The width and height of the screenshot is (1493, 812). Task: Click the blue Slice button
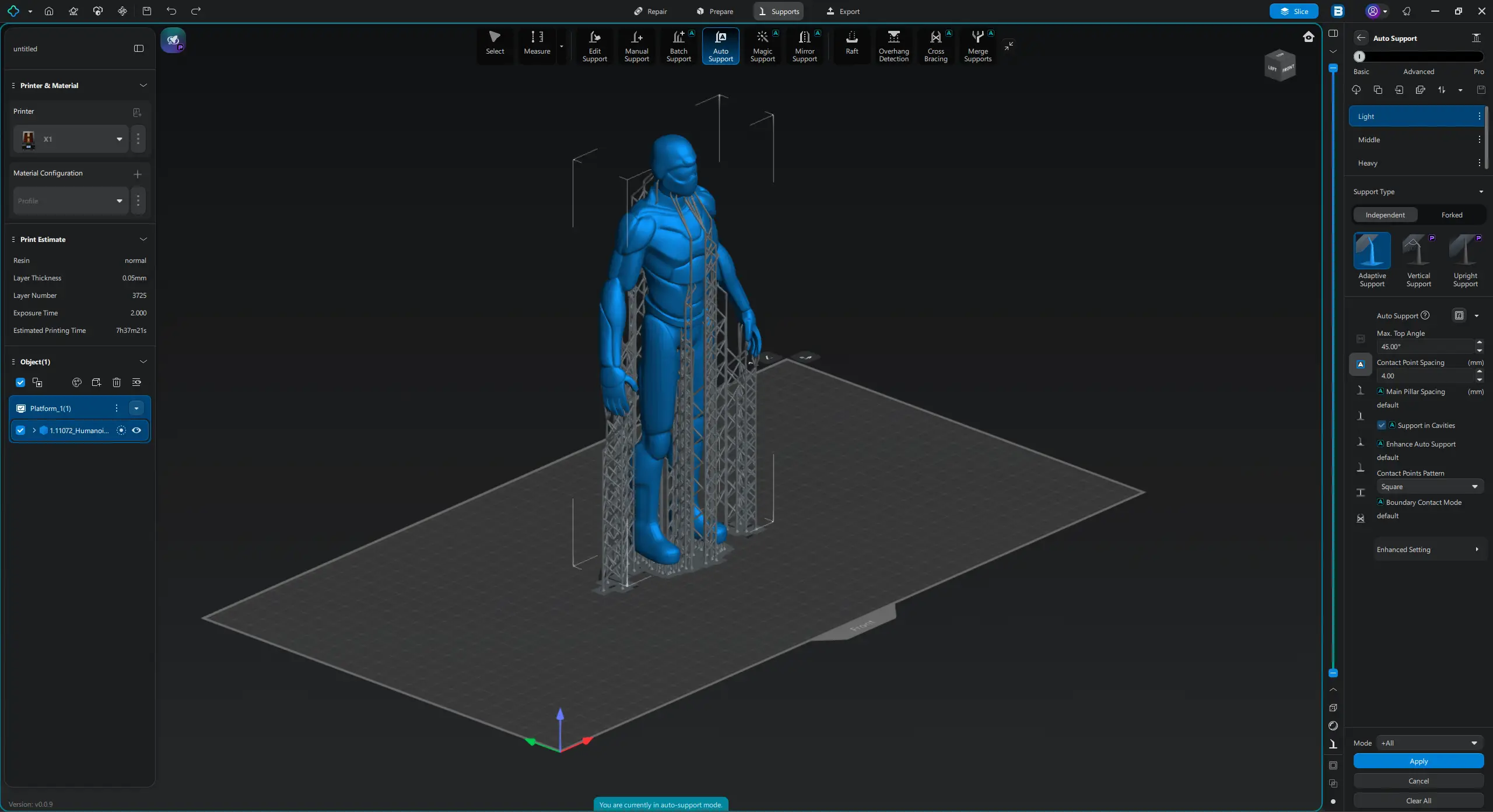[x=1294, y=11]
